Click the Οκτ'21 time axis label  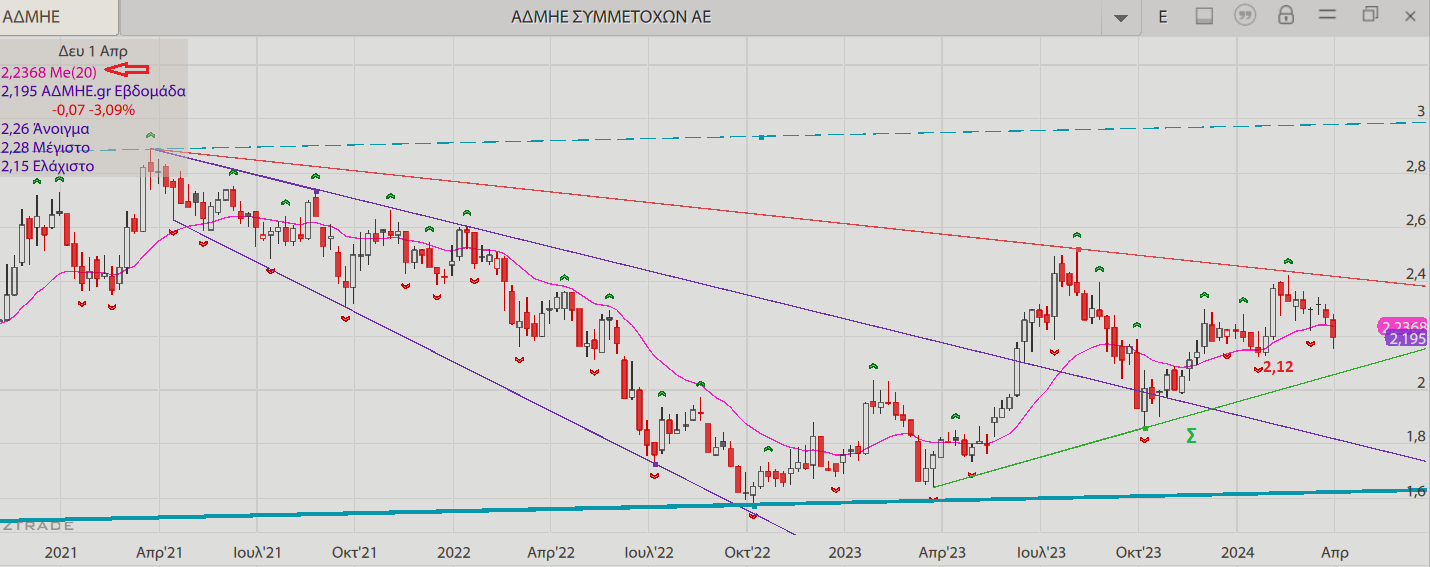pyautogui.click(x=354, y=551)
